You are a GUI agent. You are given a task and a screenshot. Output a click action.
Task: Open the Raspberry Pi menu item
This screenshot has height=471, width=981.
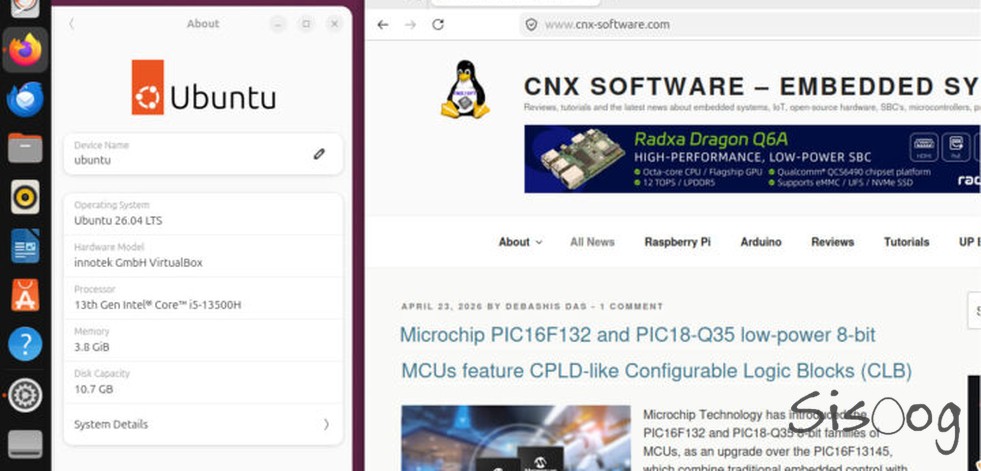tap(677, 242)
